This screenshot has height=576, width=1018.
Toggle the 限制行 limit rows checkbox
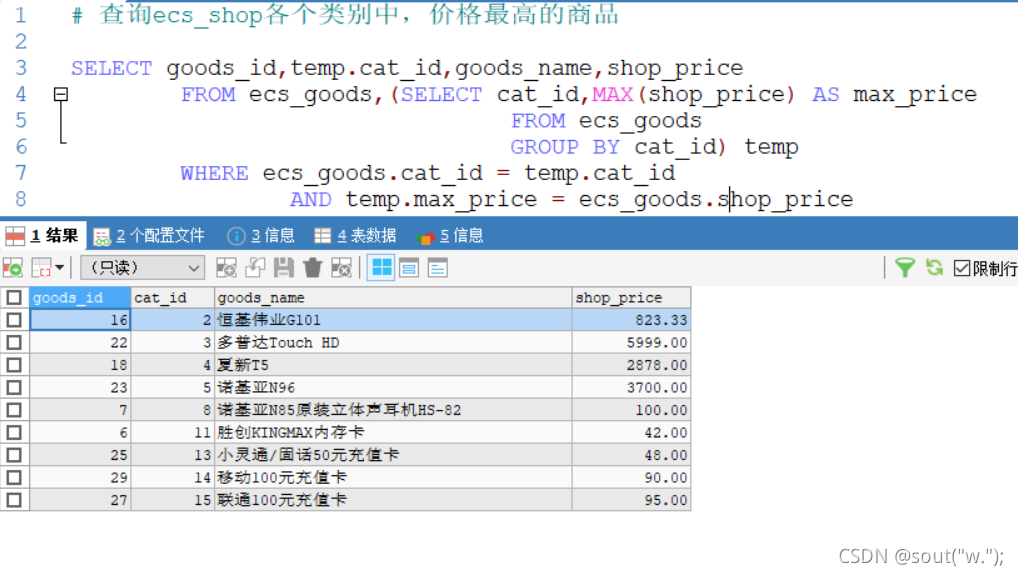962,268
